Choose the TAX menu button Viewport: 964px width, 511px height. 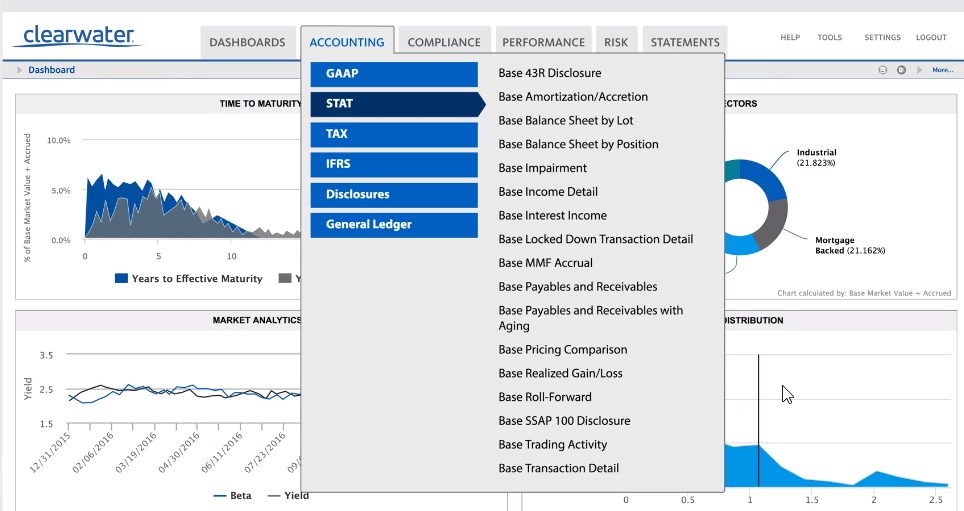pos(394,134)
